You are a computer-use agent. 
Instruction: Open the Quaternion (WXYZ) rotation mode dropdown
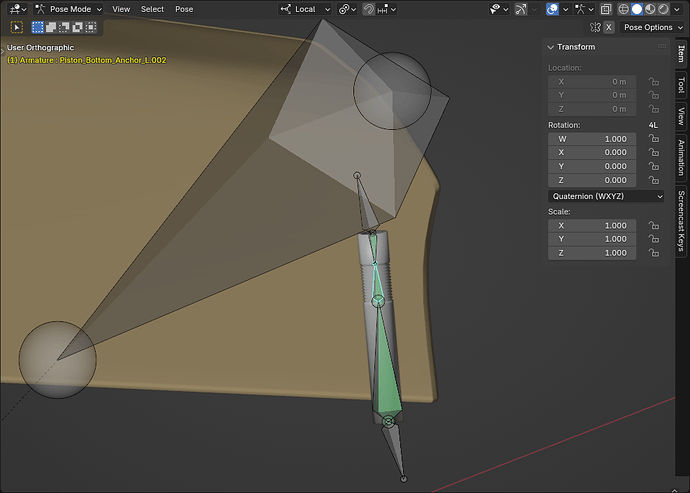606,196
